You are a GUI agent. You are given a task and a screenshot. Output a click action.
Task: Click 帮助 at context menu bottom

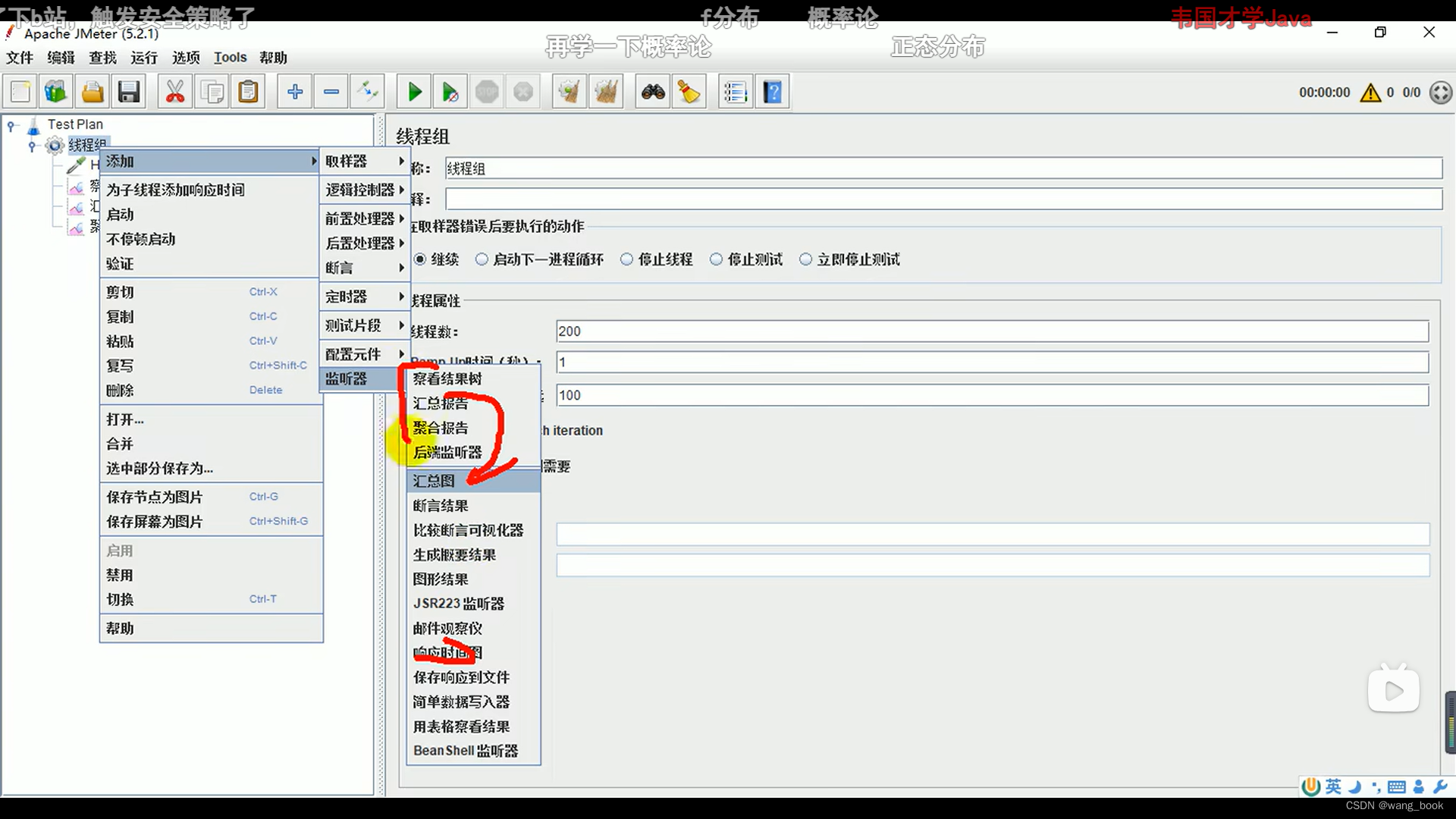tap(211, 629)
